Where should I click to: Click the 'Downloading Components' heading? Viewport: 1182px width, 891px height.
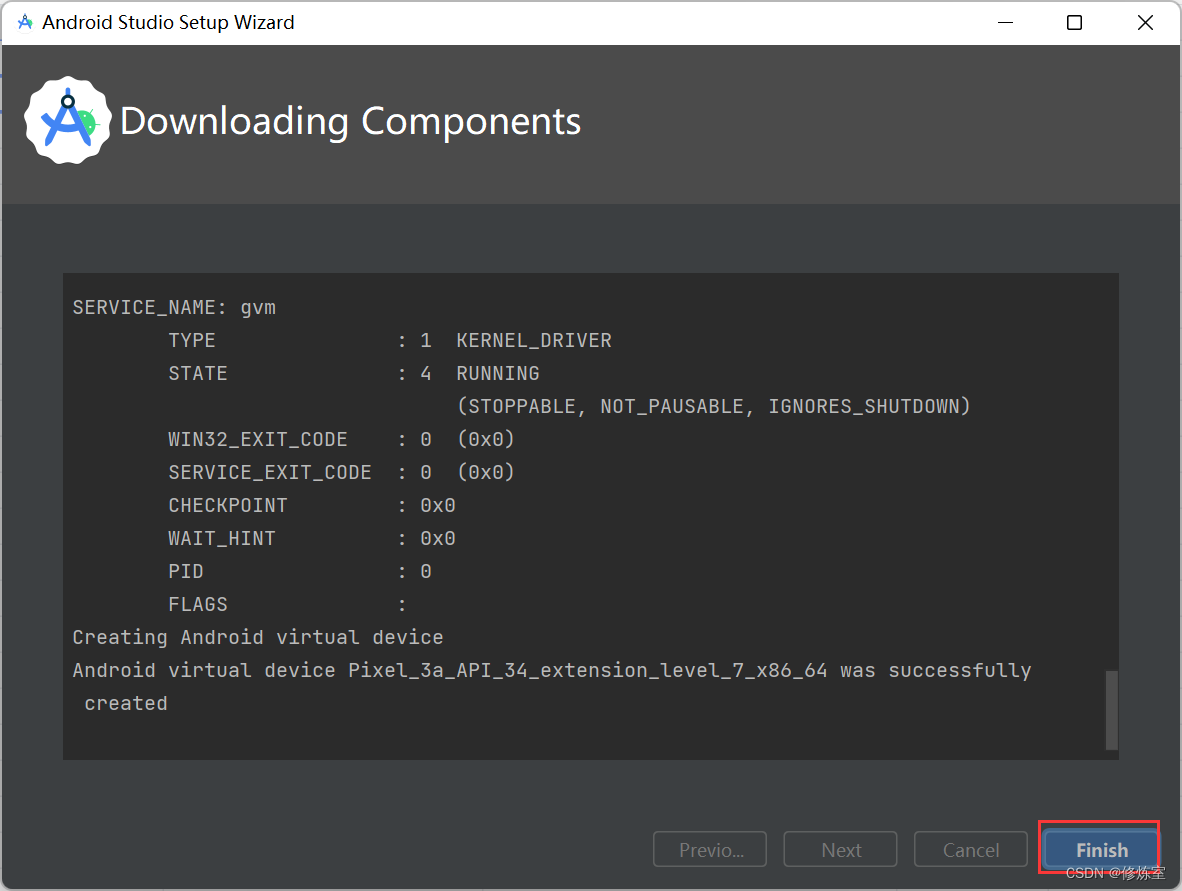pos(351,121)
